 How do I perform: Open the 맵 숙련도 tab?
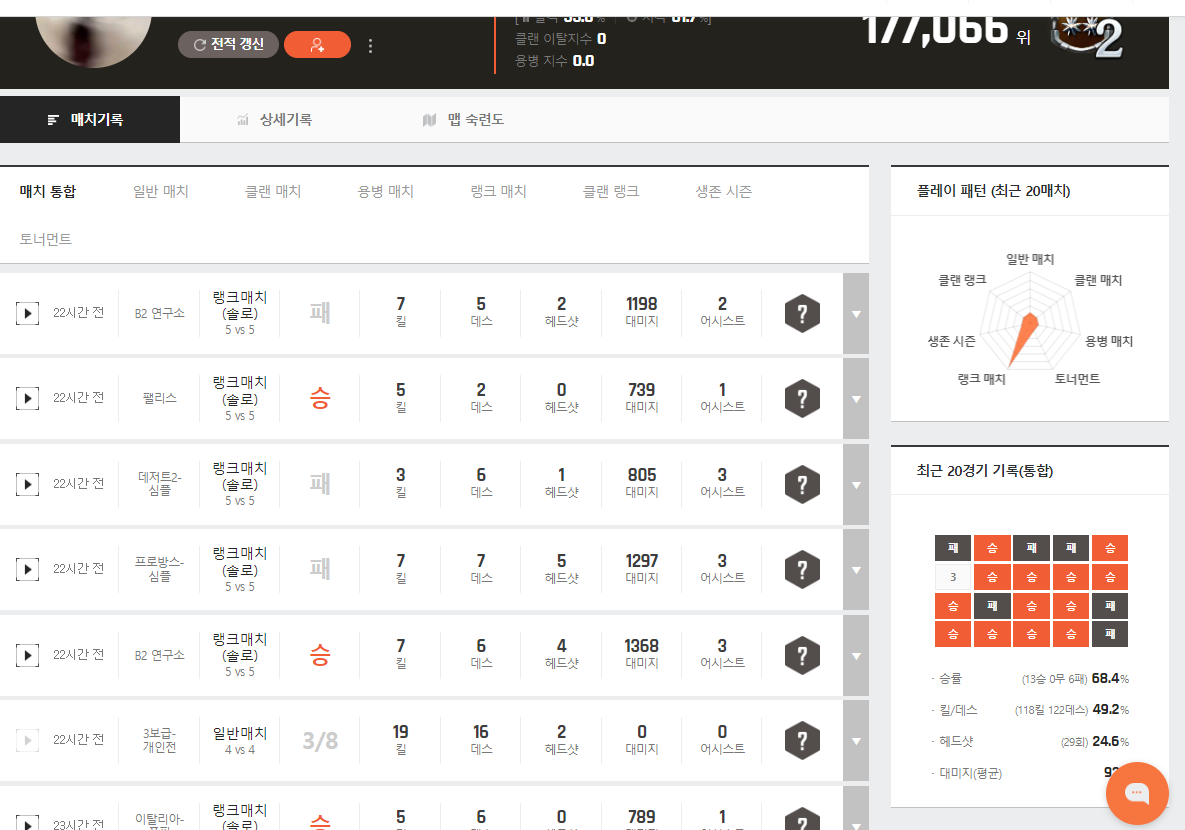point(463,120)
